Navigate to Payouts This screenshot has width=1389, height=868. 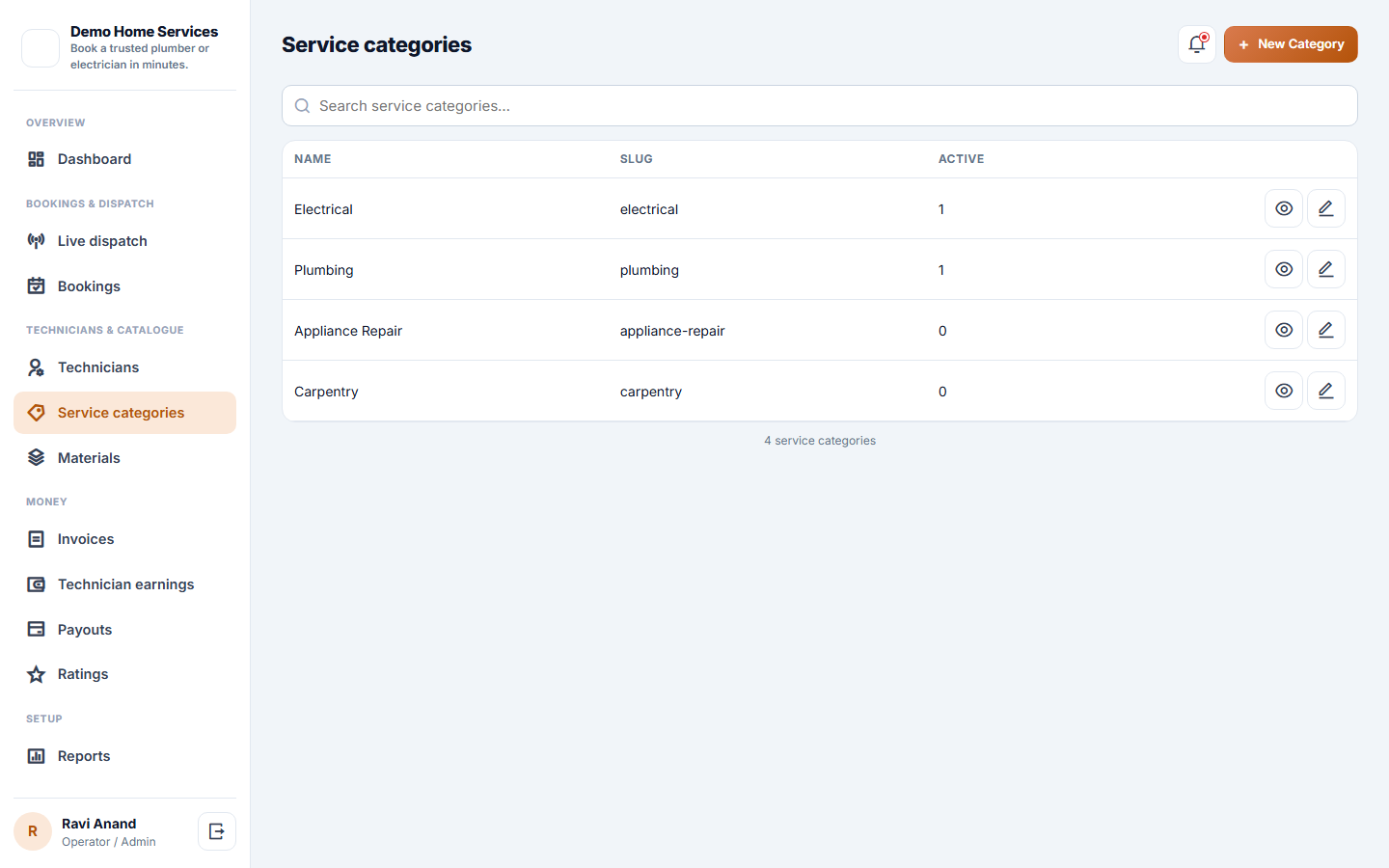124,630
